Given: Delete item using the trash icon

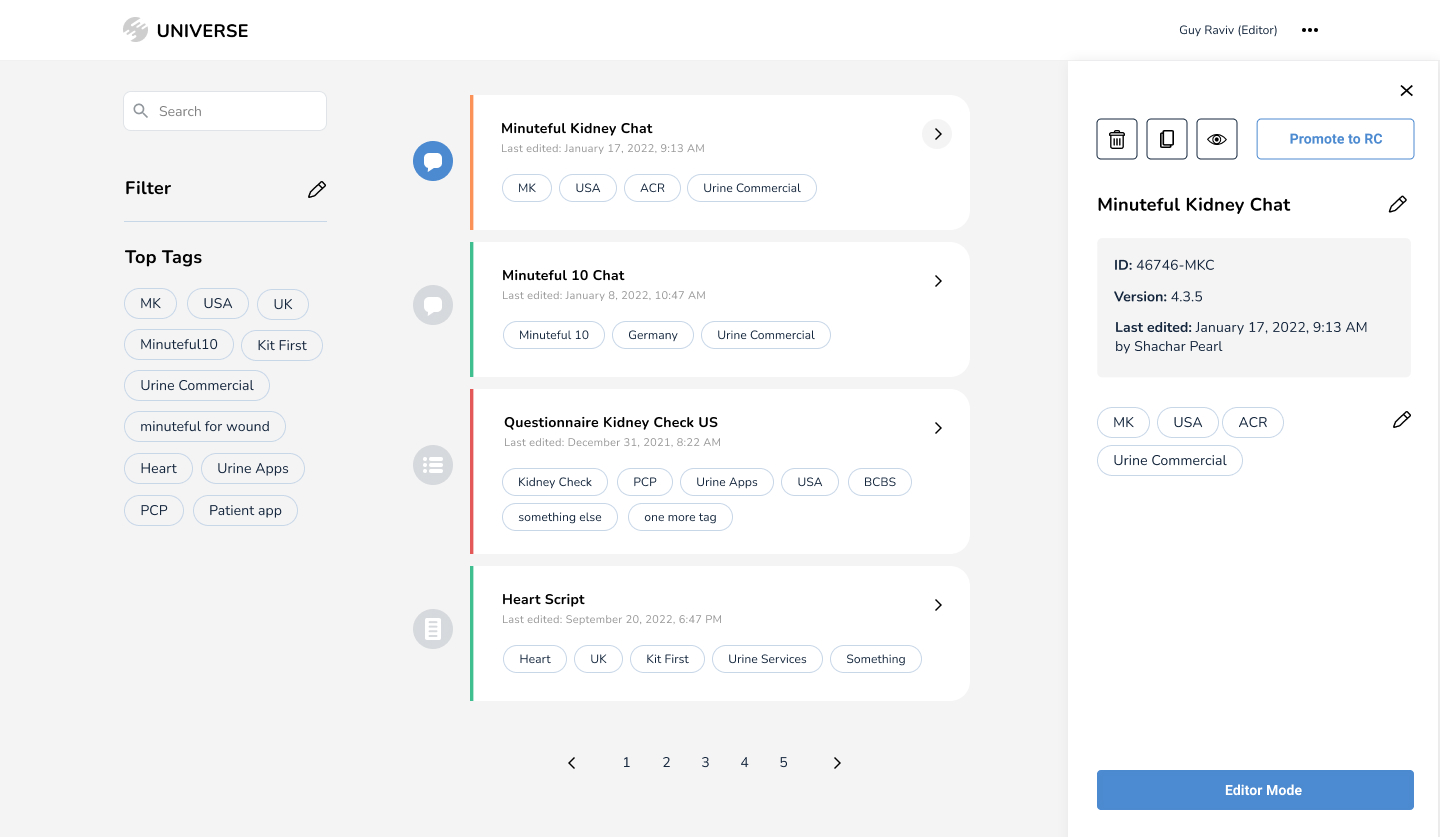Looking at the screenshot, I should [x=1117, y=139].
